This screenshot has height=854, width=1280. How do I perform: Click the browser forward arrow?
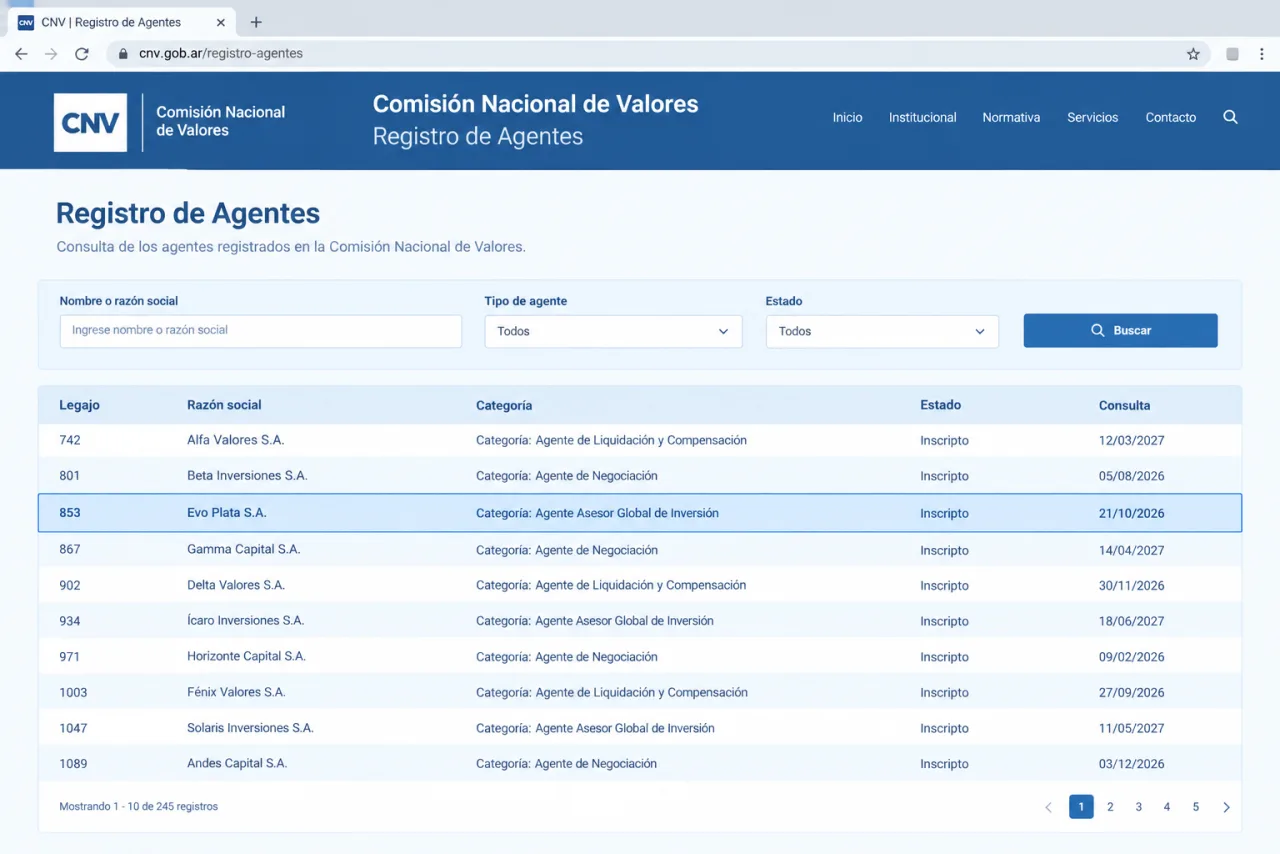tap(51, 54)
